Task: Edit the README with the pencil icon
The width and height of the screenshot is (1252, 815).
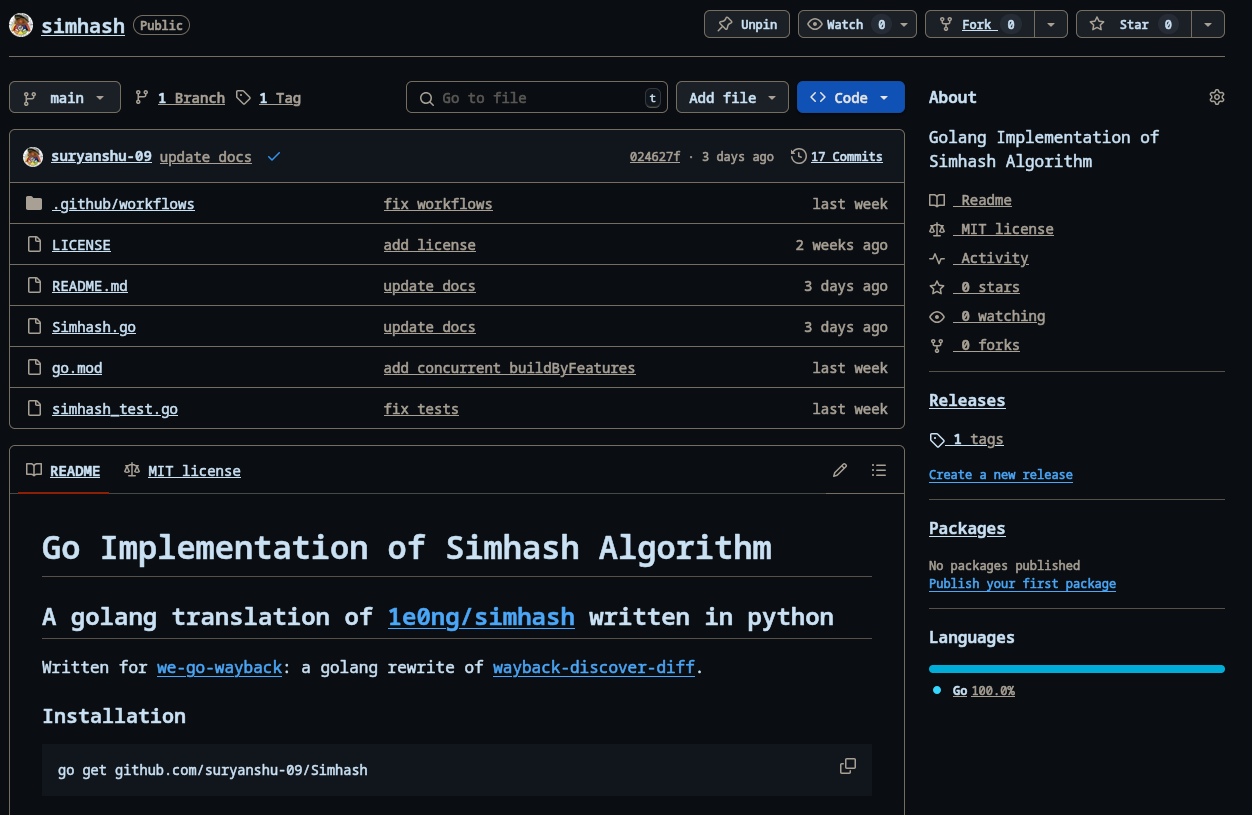Action: (840, 470)
